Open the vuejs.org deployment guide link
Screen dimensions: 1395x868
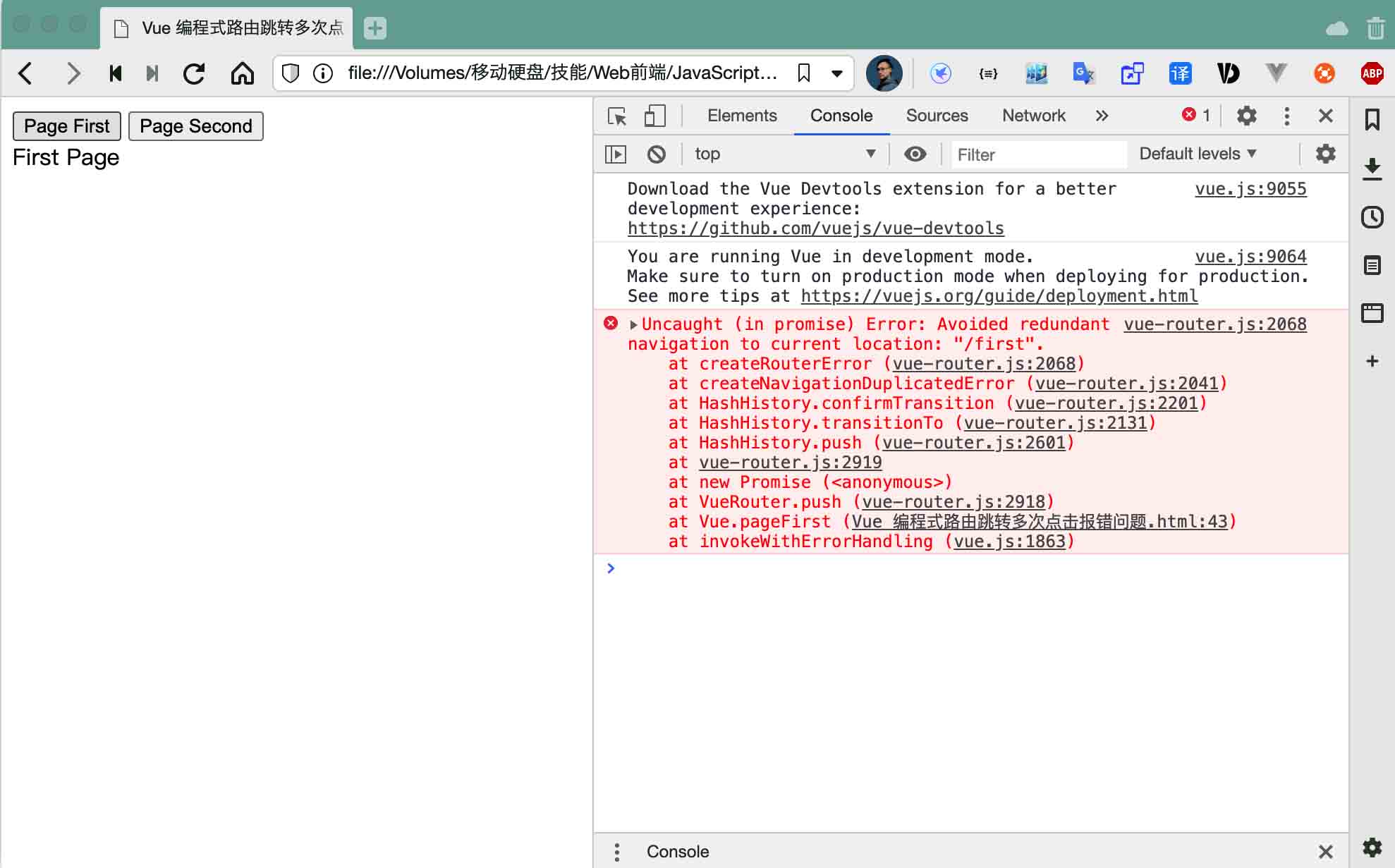pyautogui.click(x=999, y=296)
